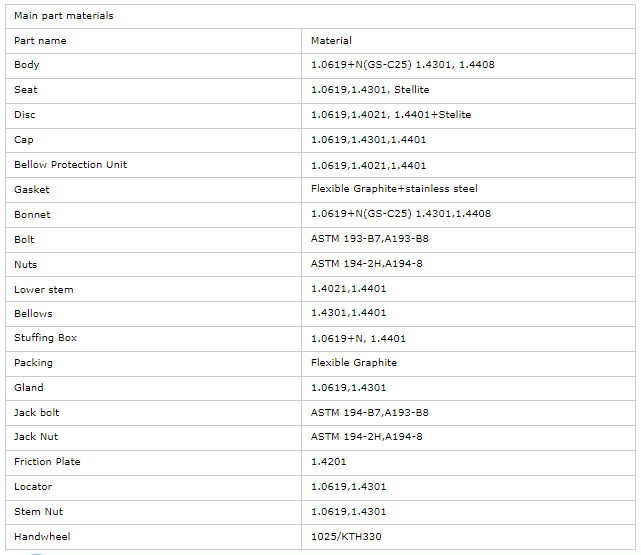The width and height of the screenshot is (641, 555).
Task: Select the Disc row label
Action: tap(25, 115)
